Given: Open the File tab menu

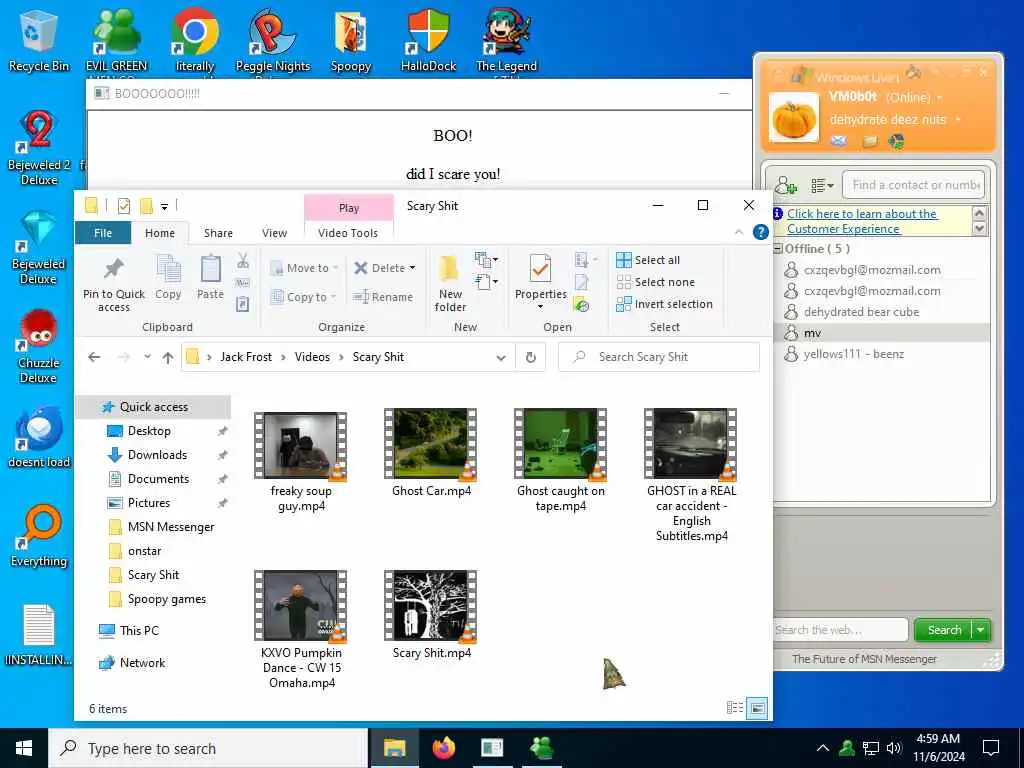Looking at the screenshot, I should 103,232.
